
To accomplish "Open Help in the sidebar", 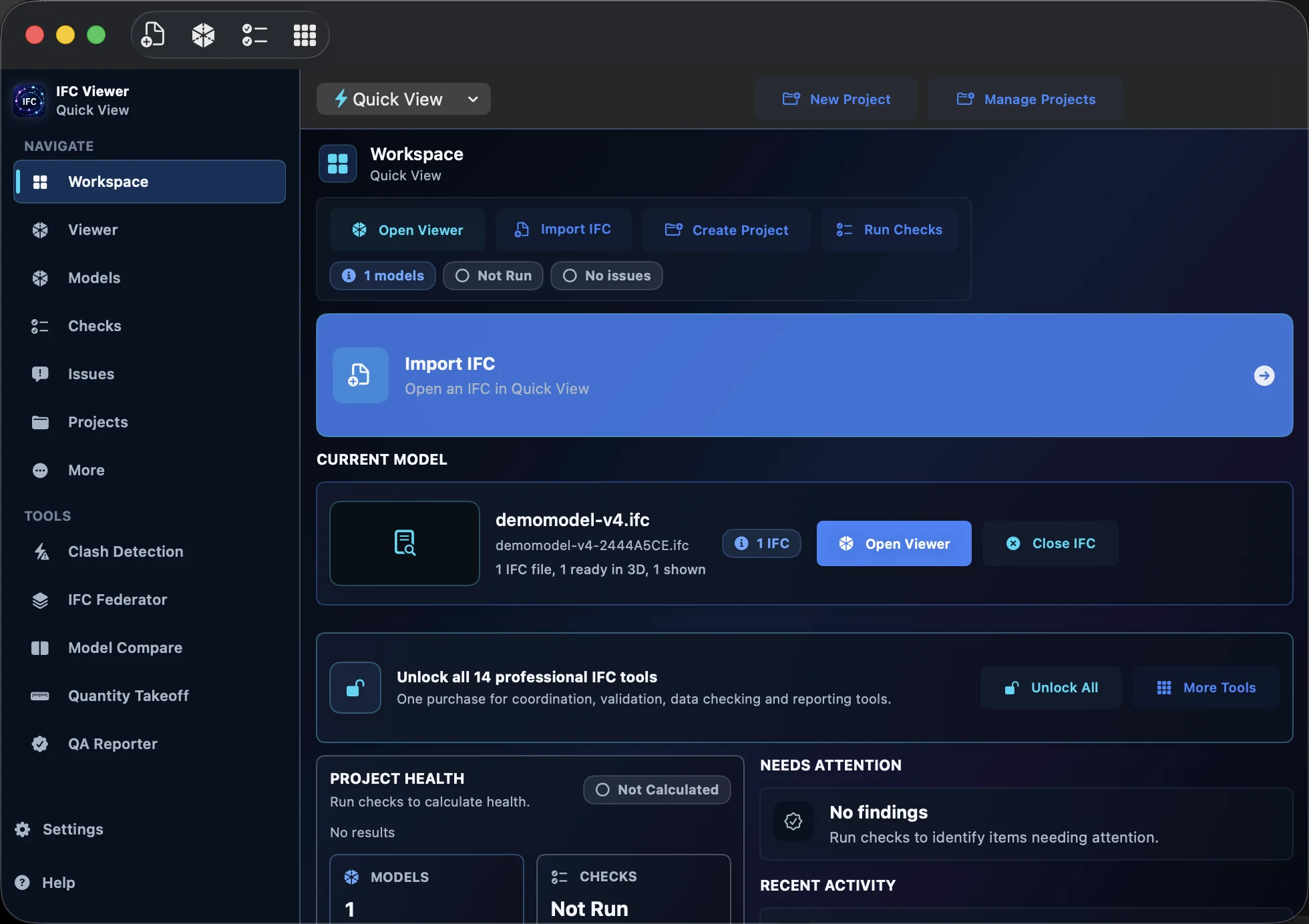I will point(45,883).
